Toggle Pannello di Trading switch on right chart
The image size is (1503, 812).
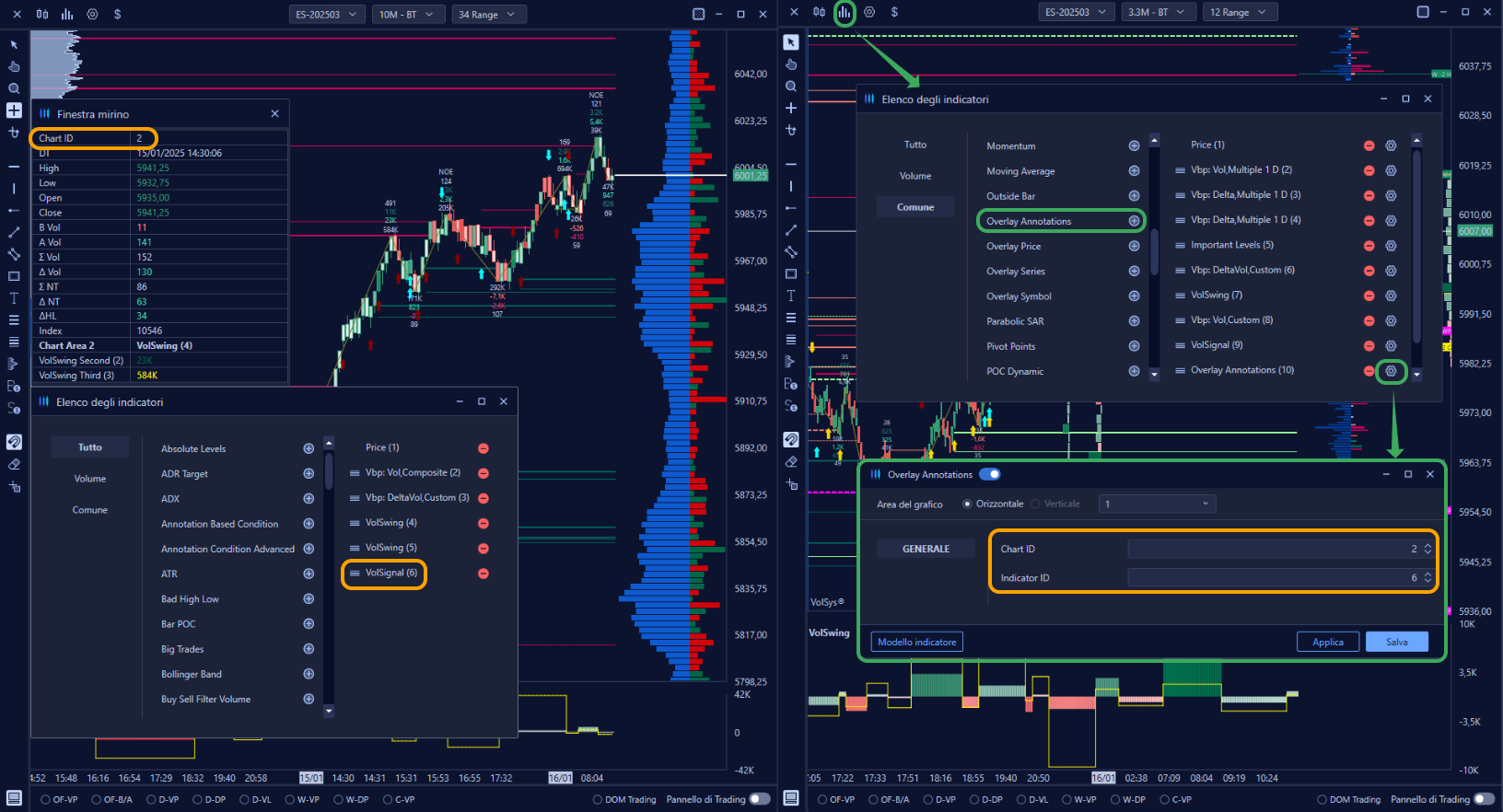1484,799
